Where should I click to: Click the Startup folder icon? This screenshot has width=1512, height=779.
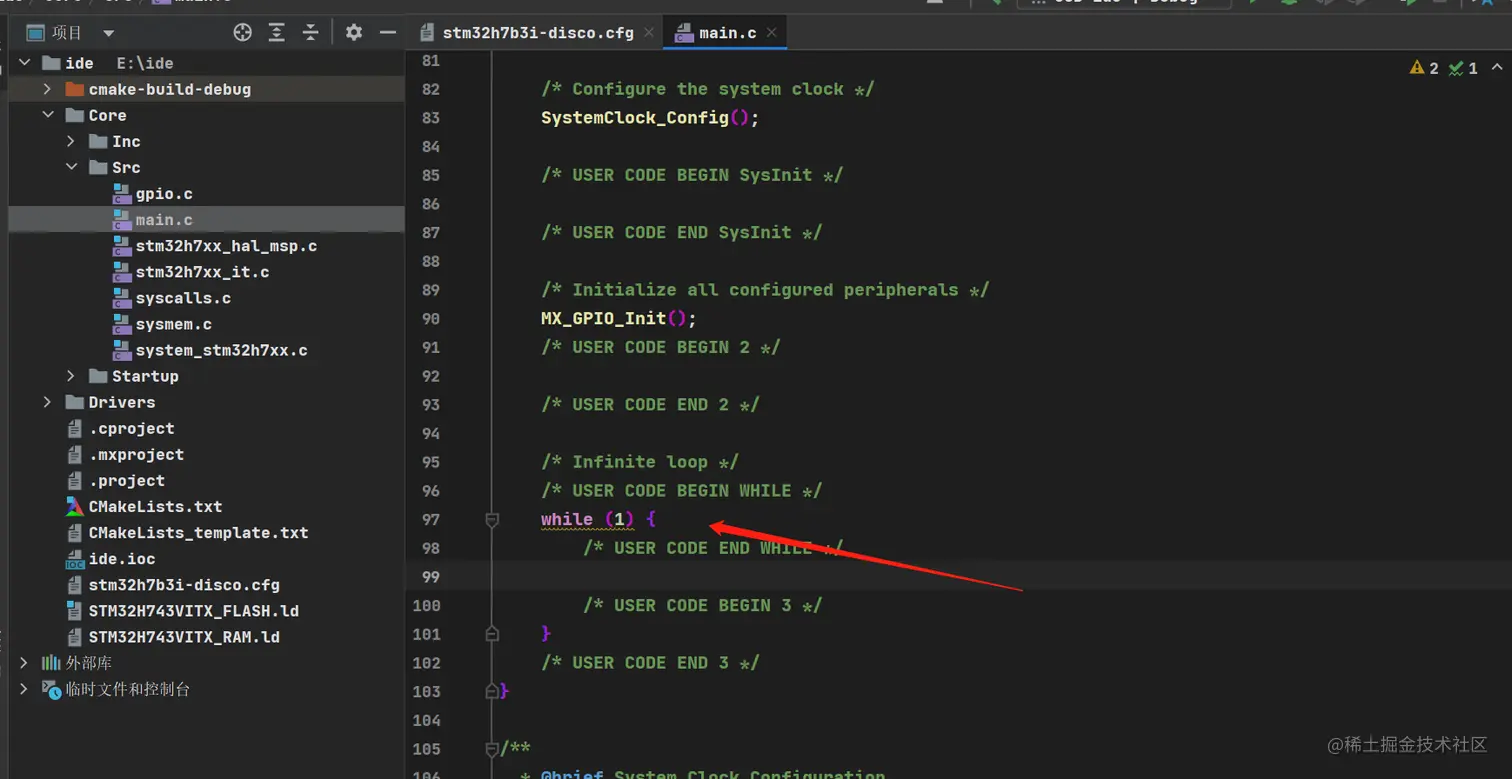[x=98, y=376]
